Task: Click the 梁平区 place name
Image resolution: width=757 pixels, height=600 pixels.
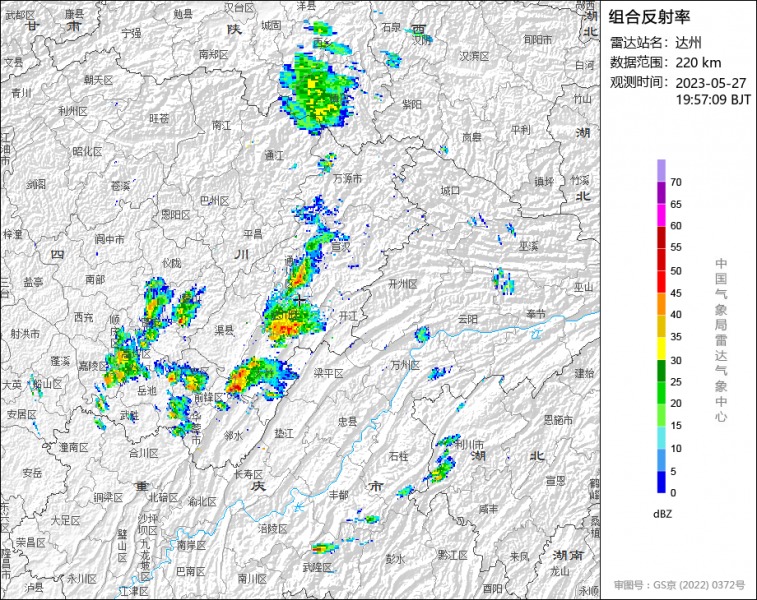Action: point(328,373)
